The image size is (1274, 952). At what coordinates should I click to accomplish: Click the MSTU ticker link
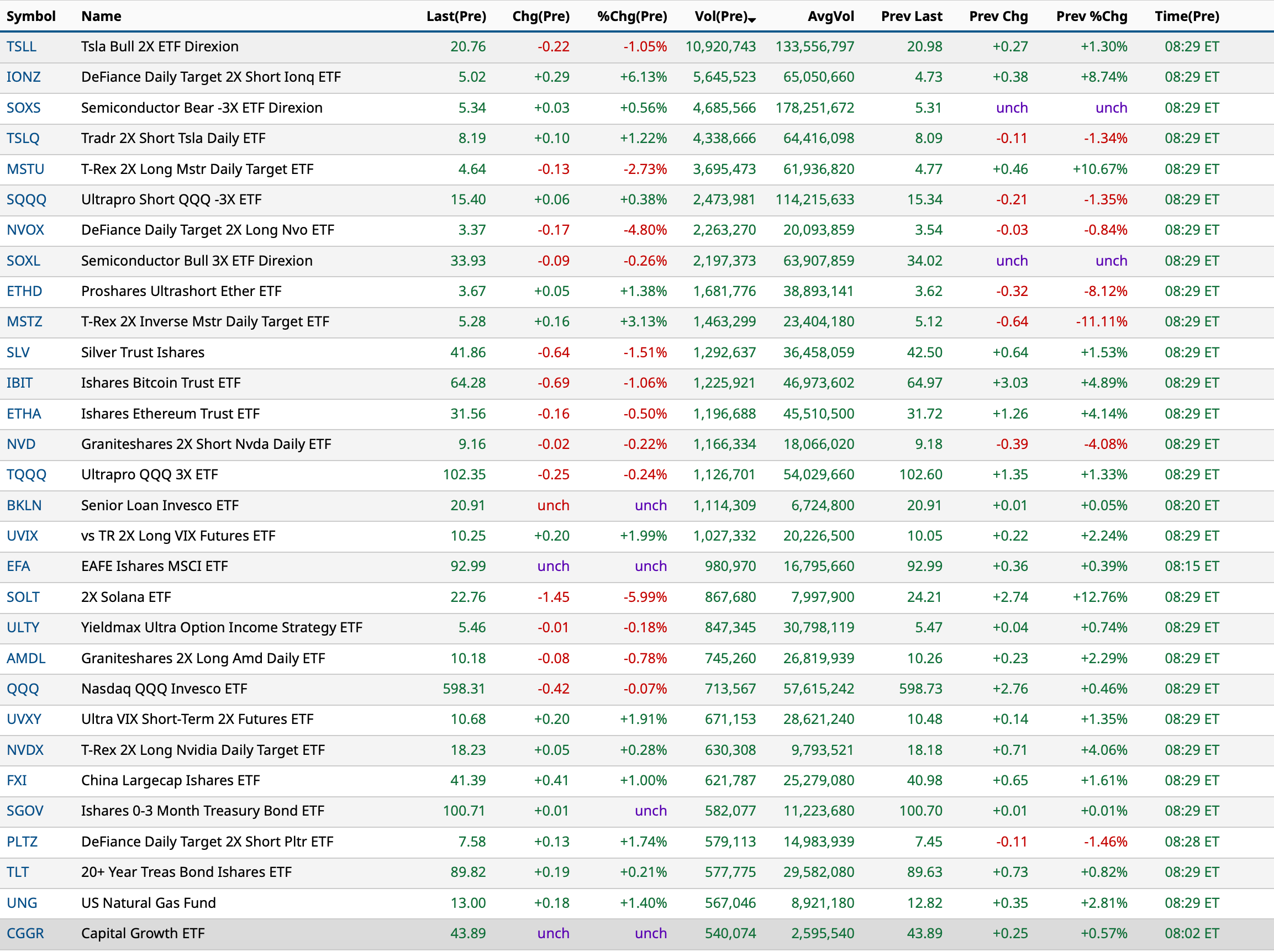point(25,169)
